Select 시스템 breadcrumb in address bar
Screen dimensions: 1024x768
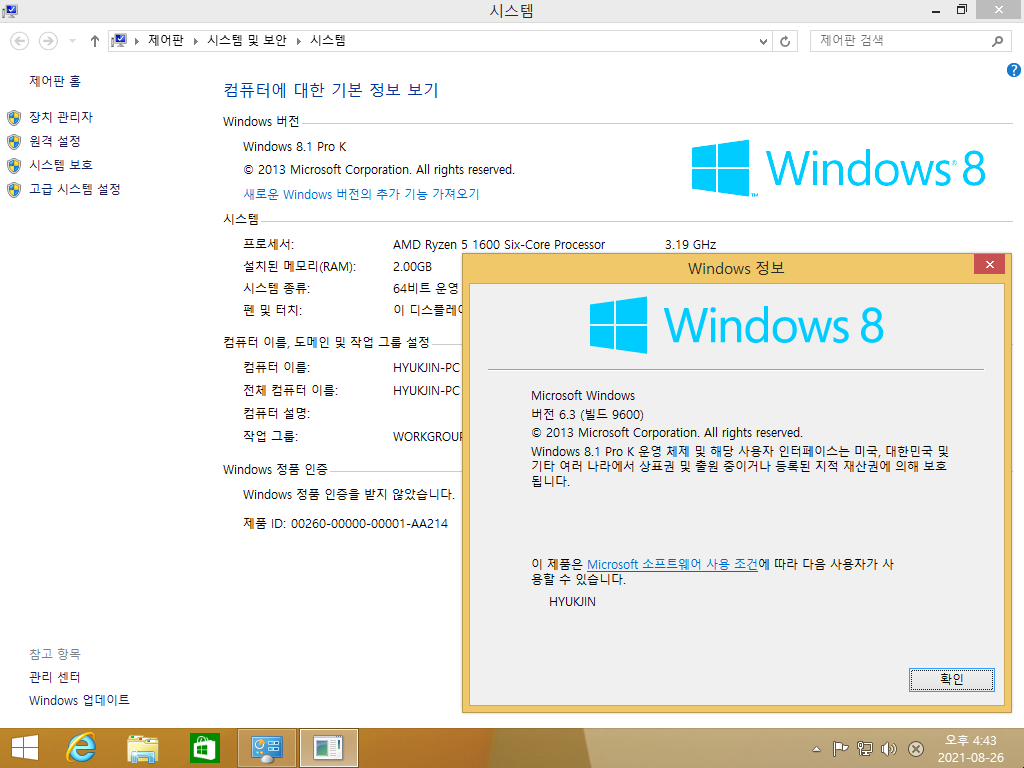(x=328, y=40)
